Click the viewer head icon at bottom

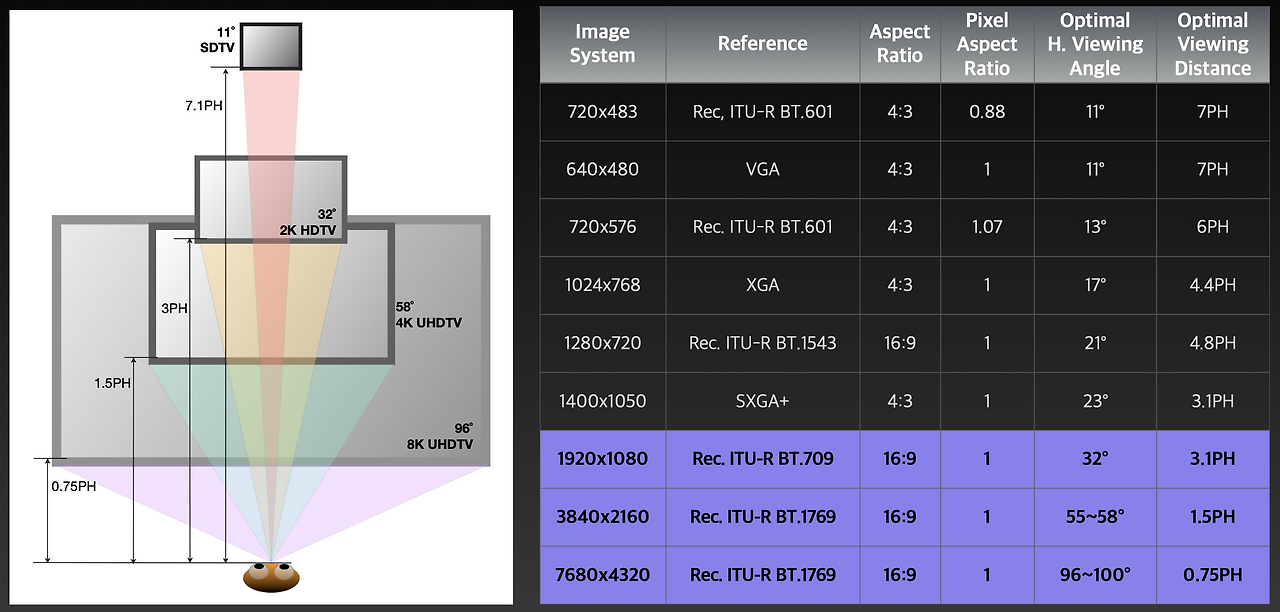pyautogui.click(x=271, y=577)
